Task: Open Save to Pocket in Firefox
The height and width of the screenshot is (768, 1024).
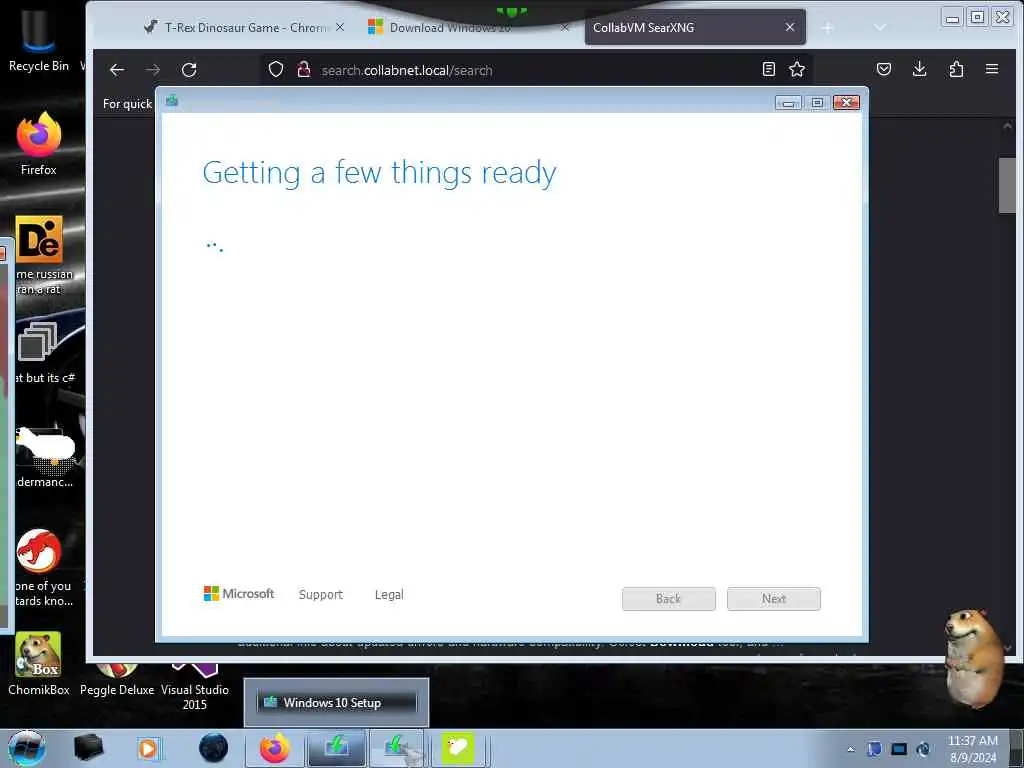Action: coord(884,69)
